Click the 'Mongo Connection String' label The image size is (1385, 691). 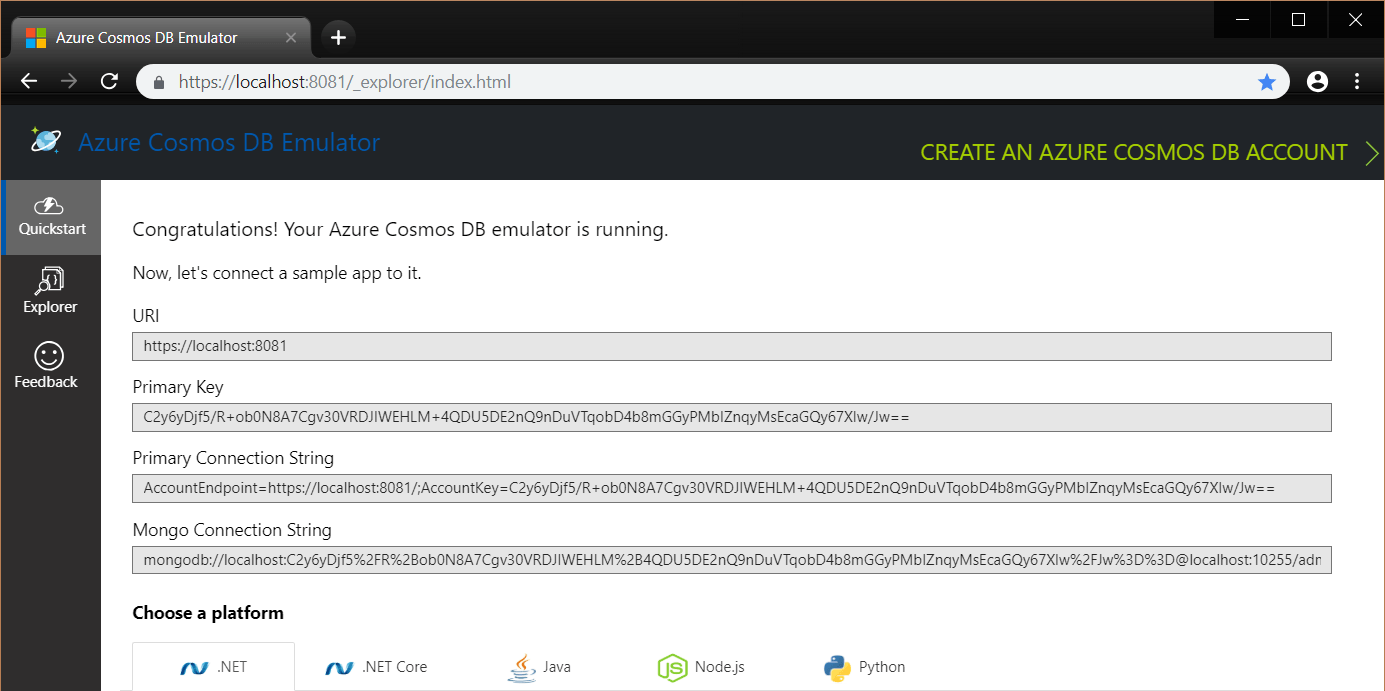tap(232, 530)
